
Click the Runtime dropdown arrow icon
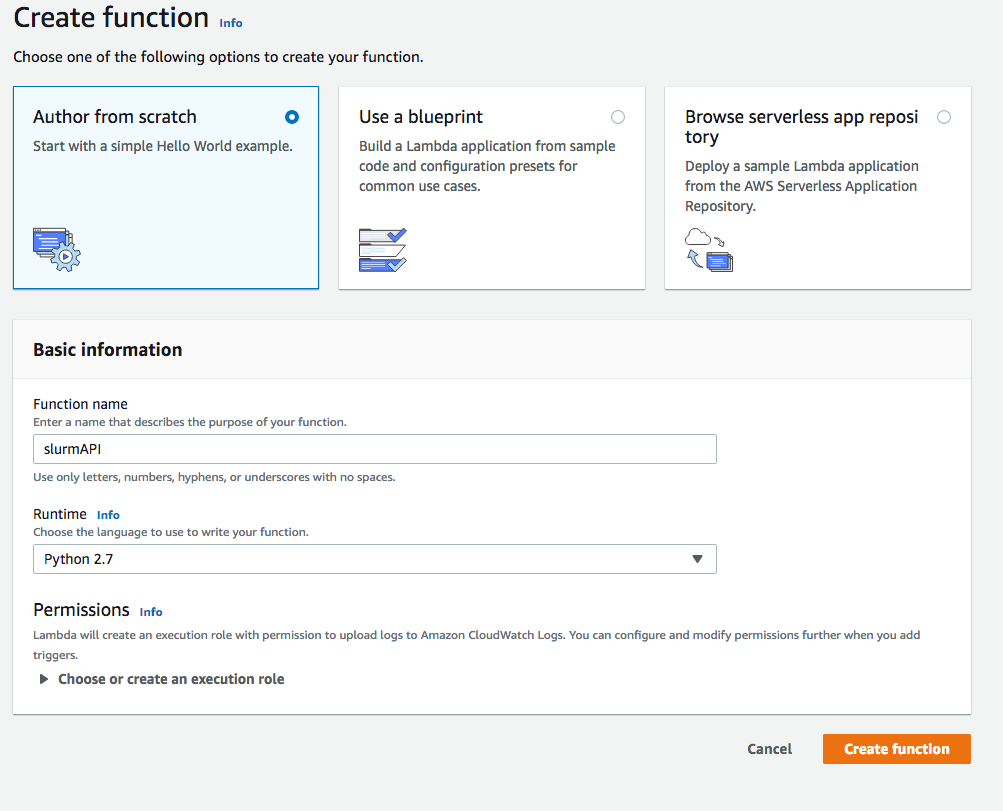pos(697,559)
